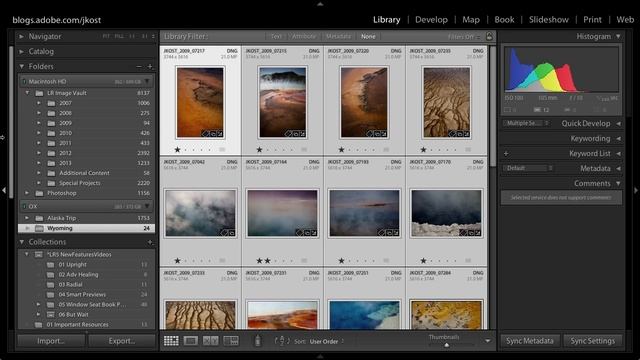Switch to the Book module

[x=504, y=20]
